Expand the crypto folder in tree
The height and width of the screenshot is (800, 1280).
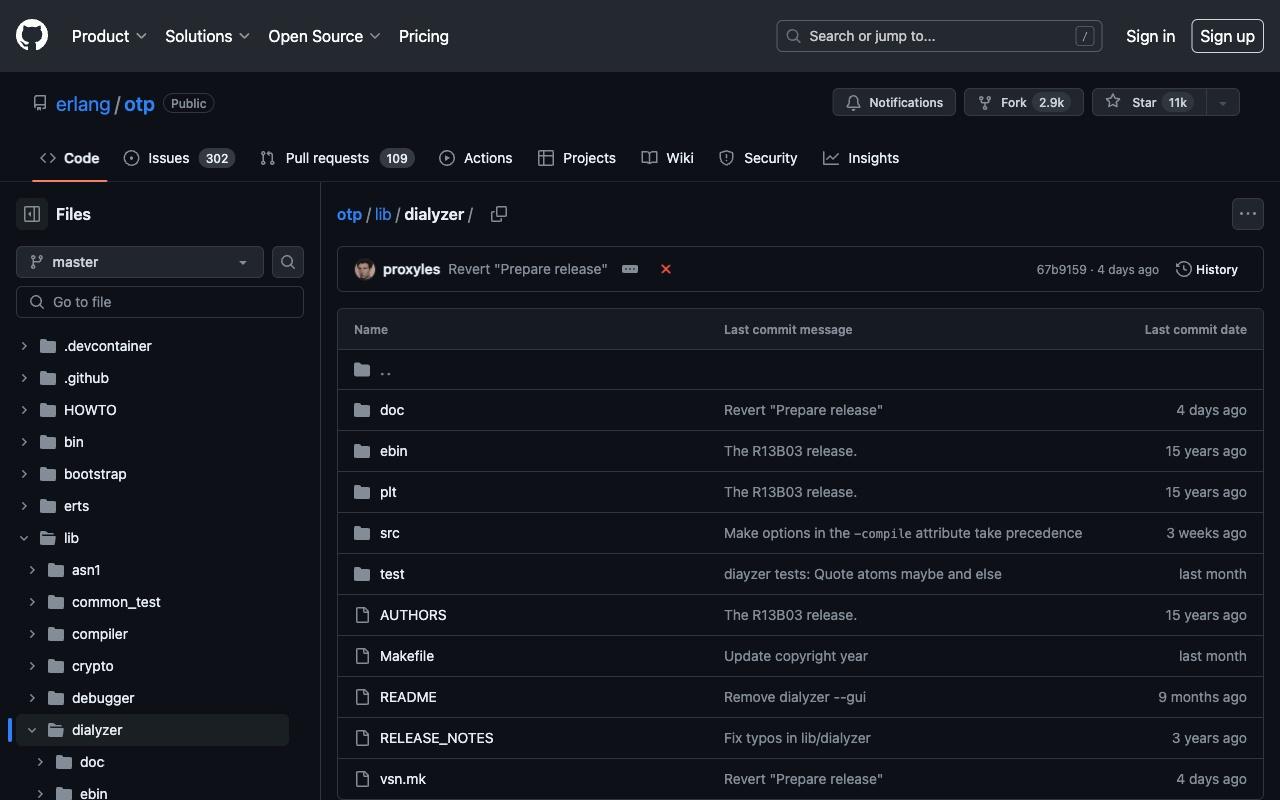click(x=32, y=666)
